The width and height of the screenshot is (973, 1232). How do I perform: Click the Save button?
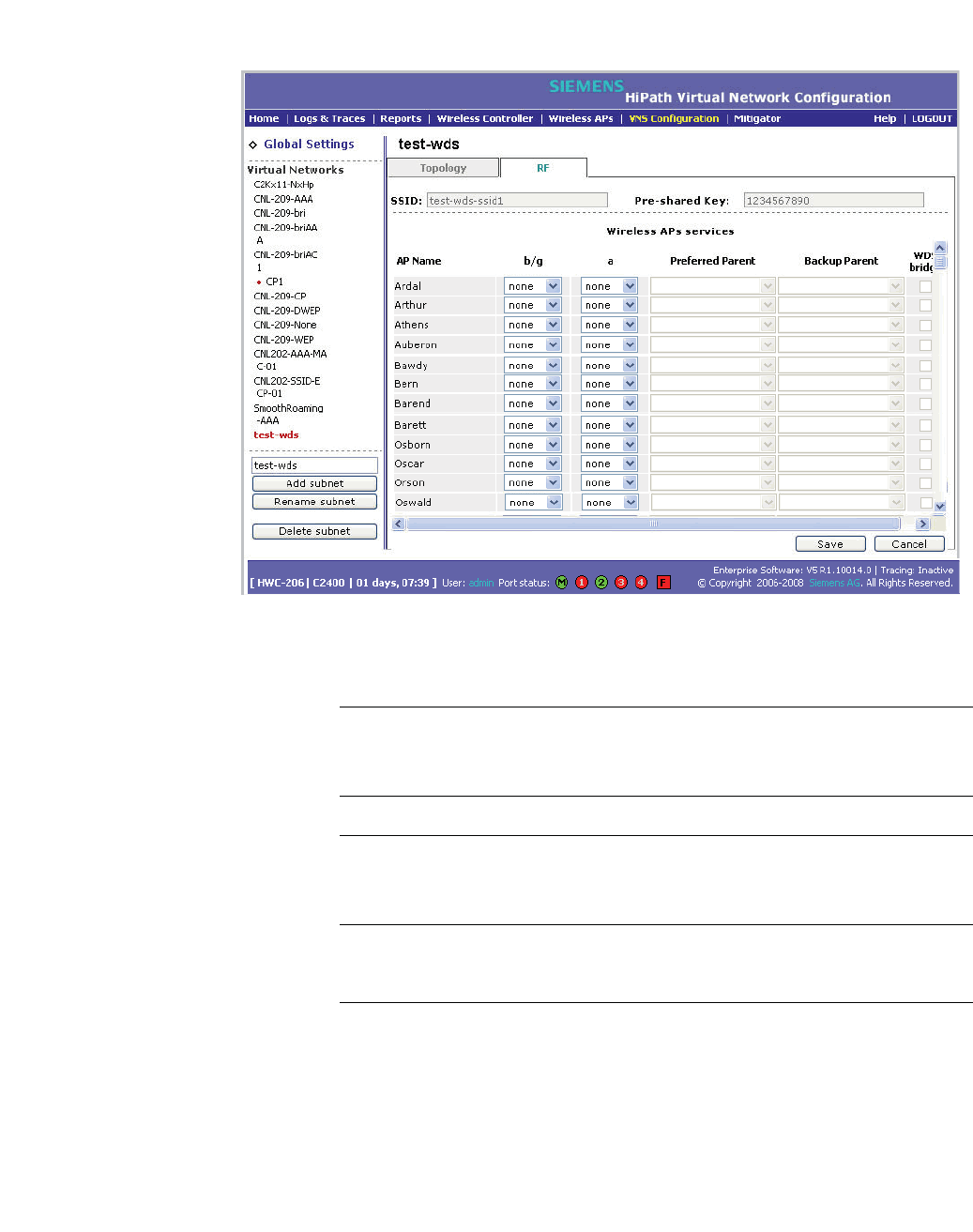830,544
